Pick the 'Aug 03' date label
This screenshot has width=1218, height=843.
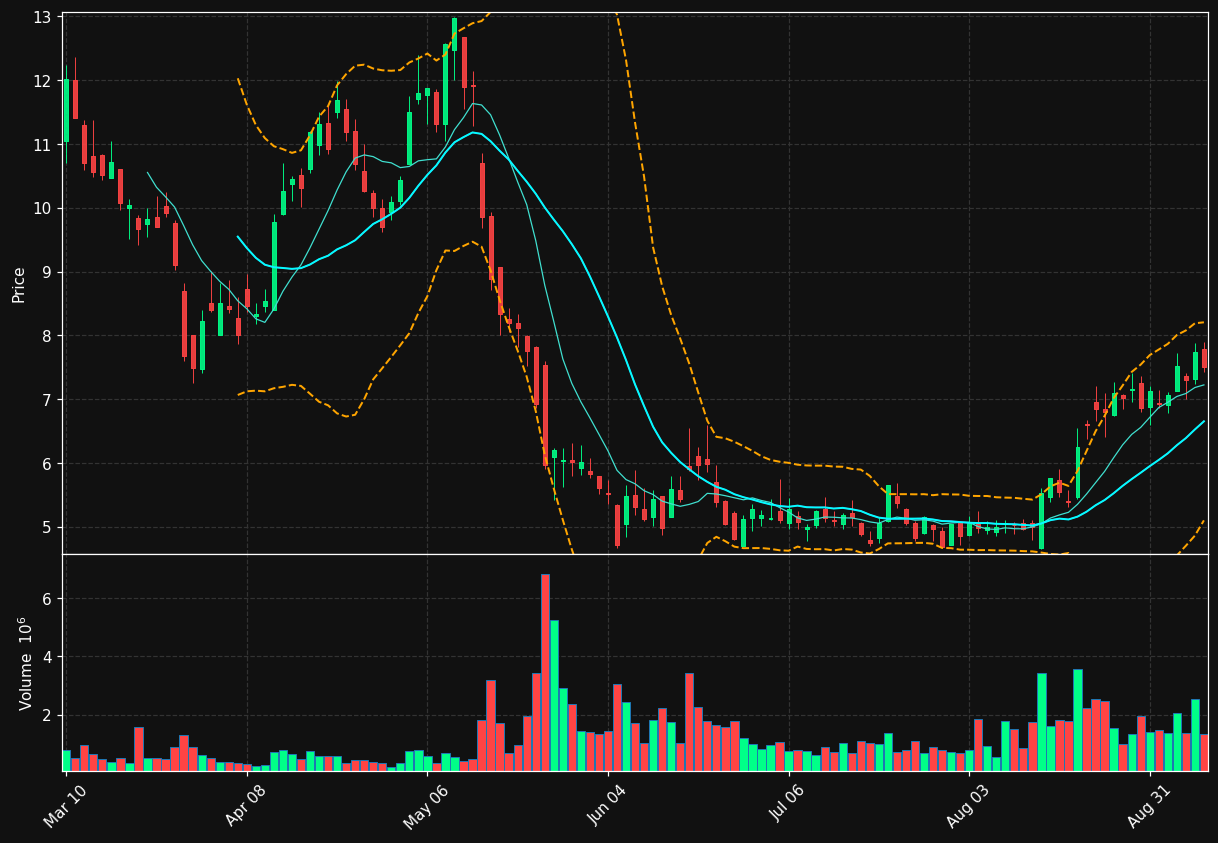coord(969,806)
